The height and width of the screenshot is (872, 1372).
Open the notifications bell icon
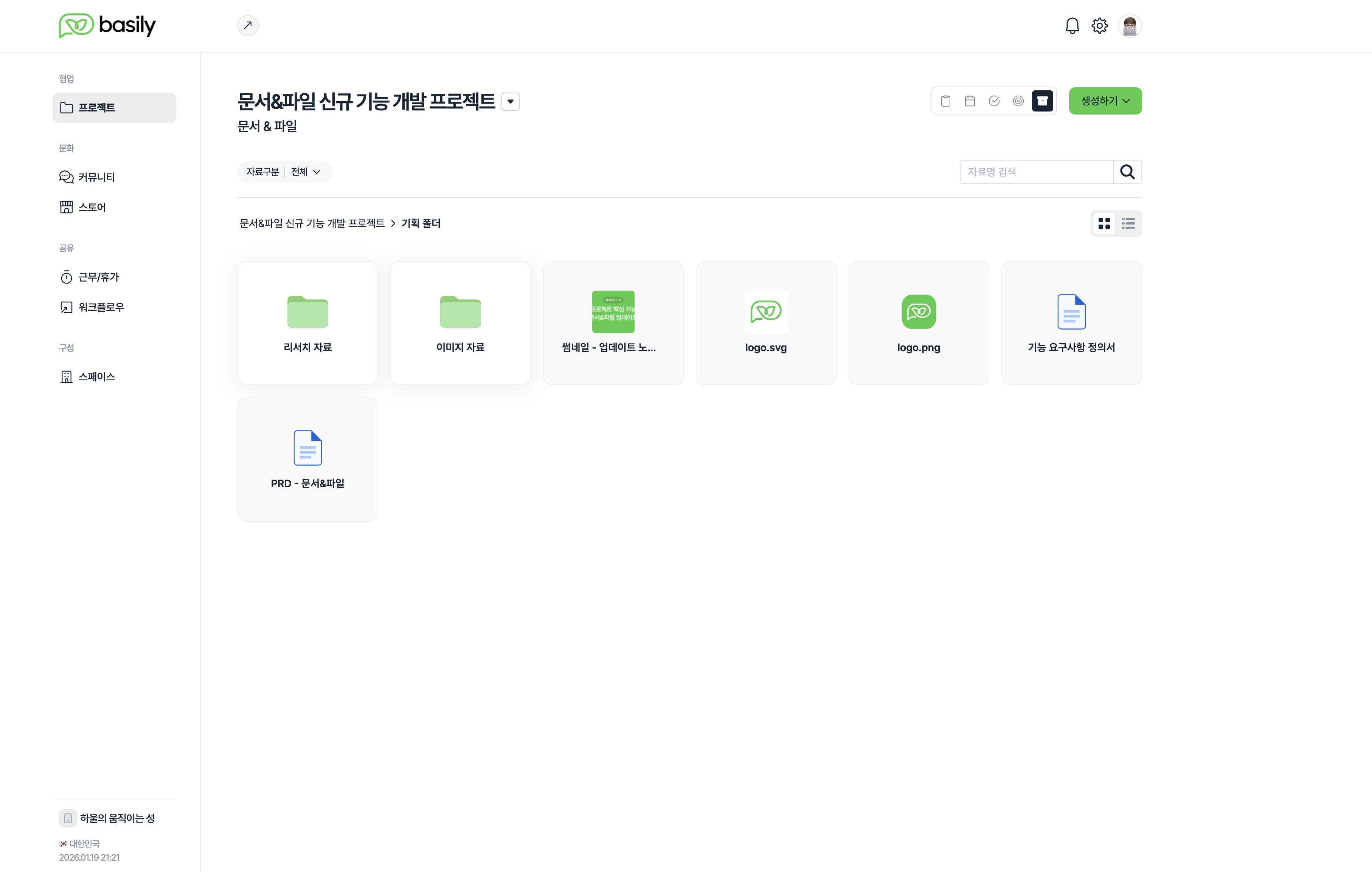[x=1072, y=26]
